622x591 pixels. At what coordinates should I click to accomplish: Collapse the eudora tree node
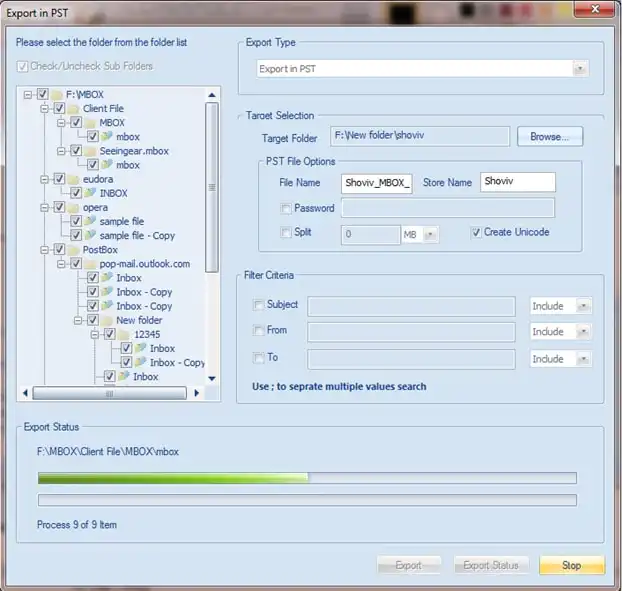pyautogui.click(x=44, y=179)
